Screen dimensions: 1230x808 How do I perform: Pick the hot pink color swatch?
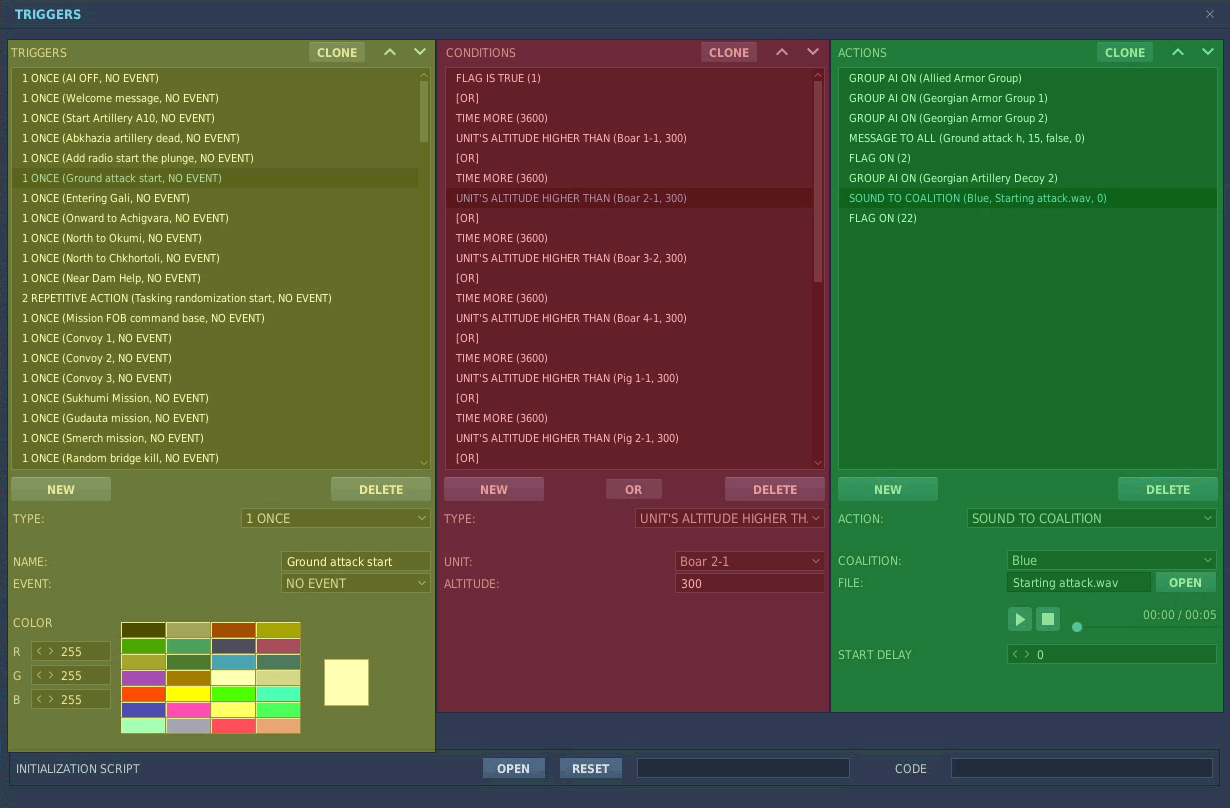188,710
